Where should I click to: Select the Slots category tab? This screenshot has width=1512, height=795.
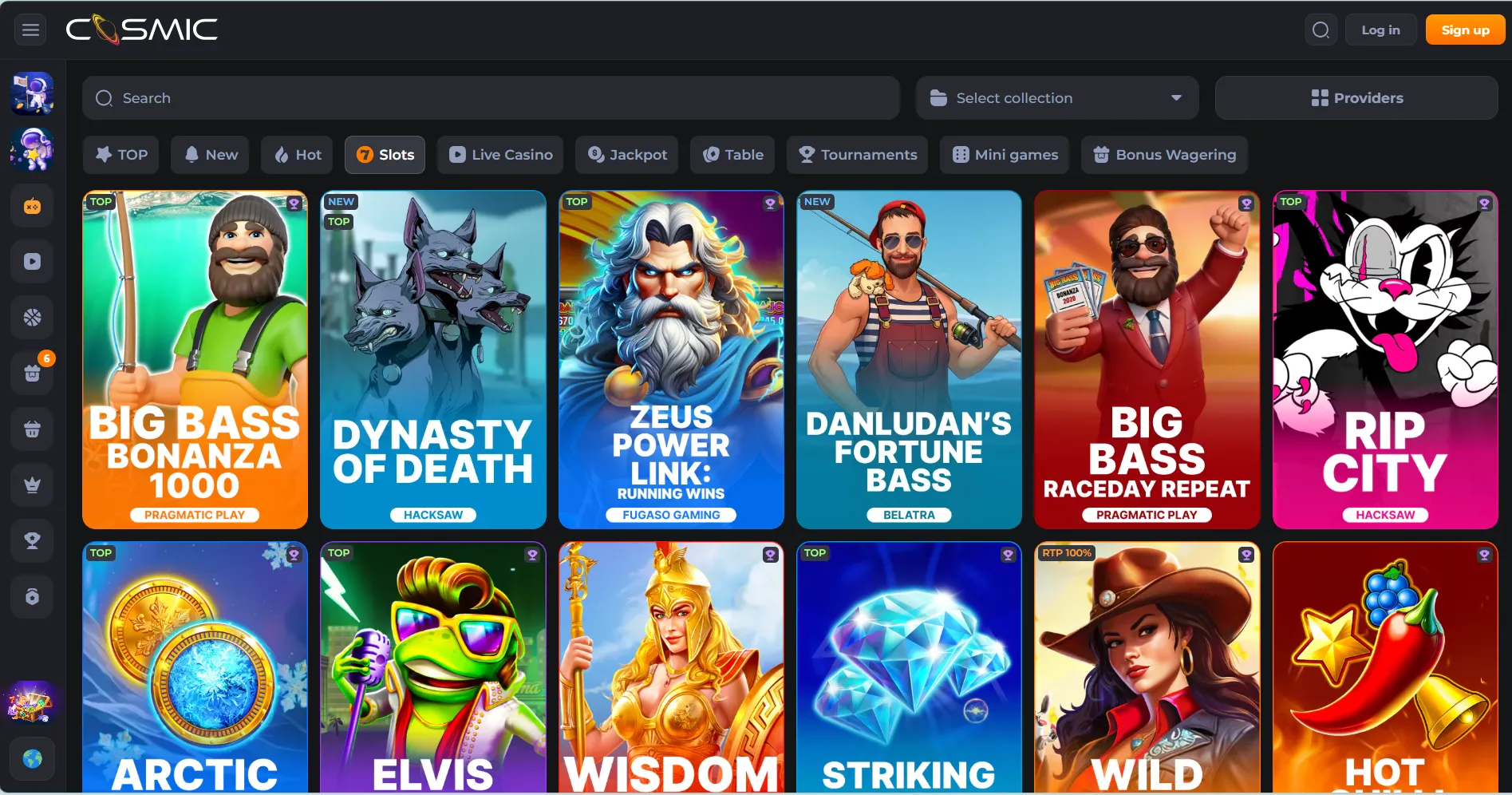click(x=385, y=155)
